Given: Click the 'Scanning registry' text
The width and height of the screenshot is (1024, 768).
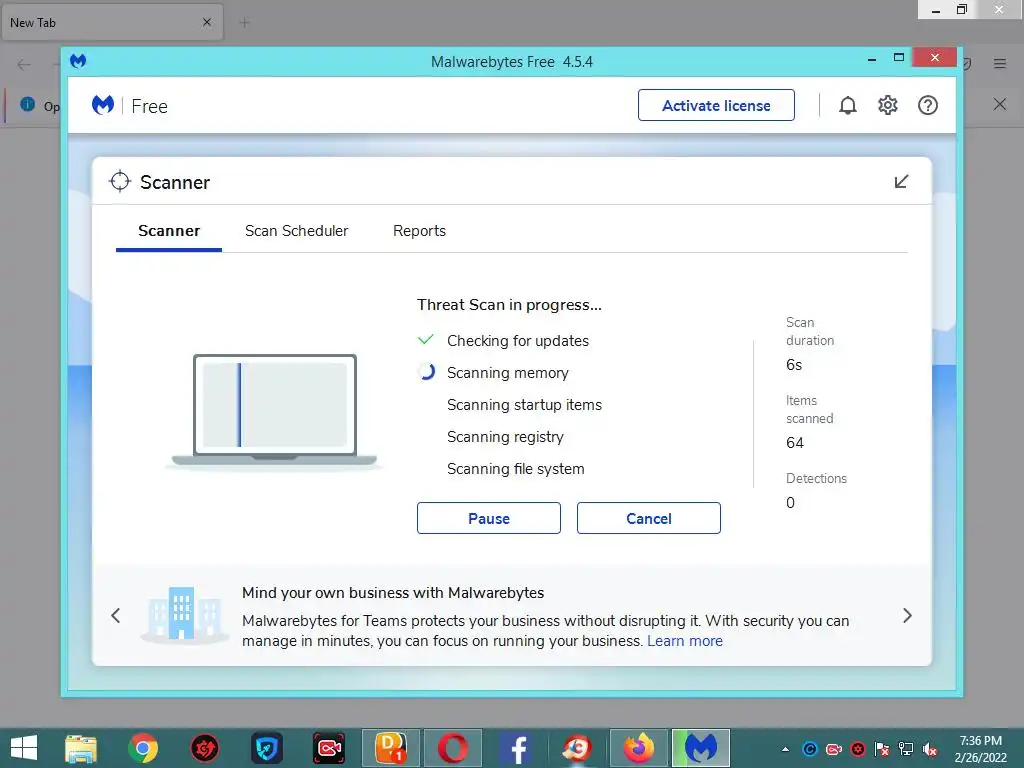Looking at the screenshot, I should pos(505,437).
